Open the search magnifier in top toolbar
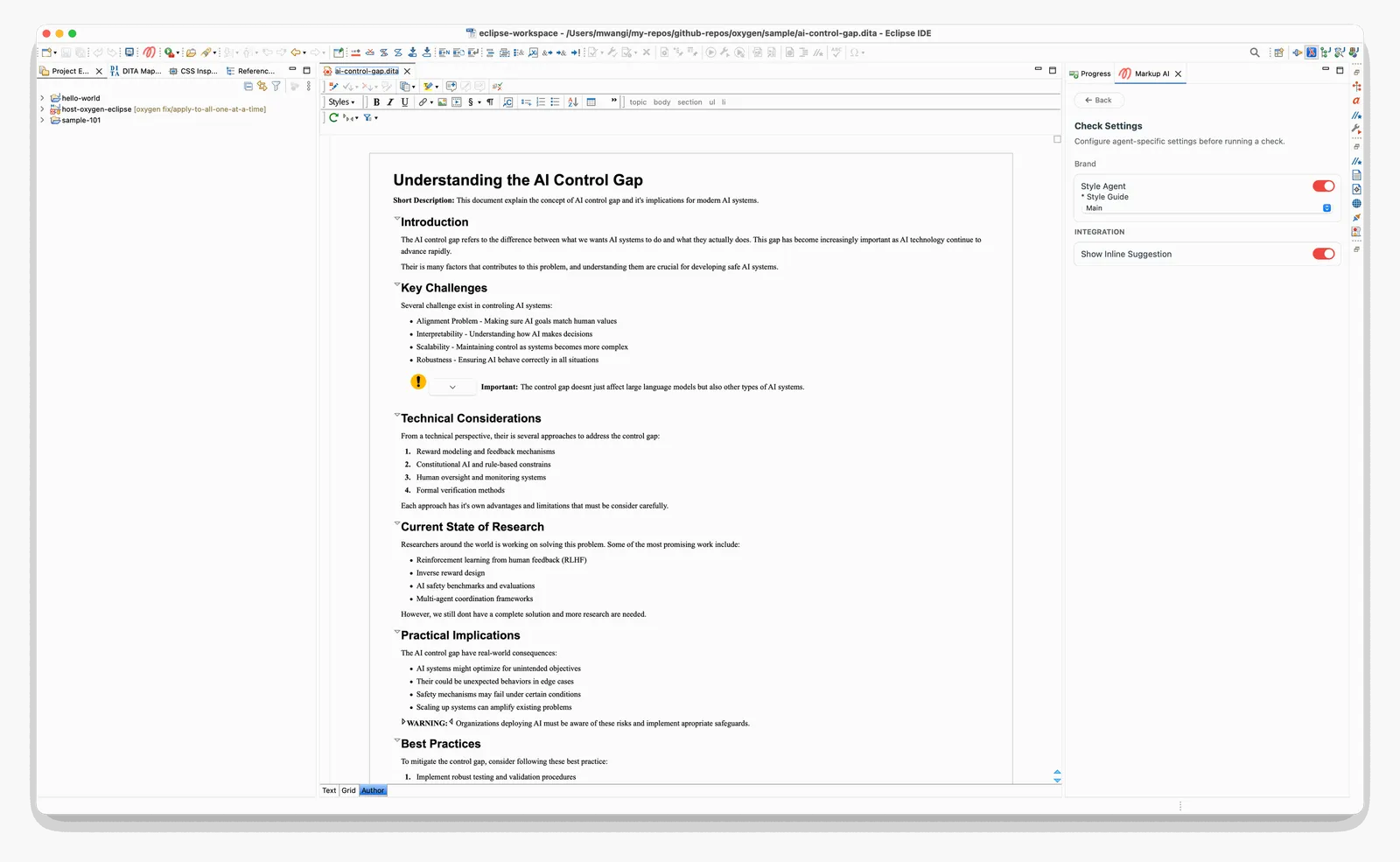Viewport: 1400px width, 862px height. (1255, 53)
